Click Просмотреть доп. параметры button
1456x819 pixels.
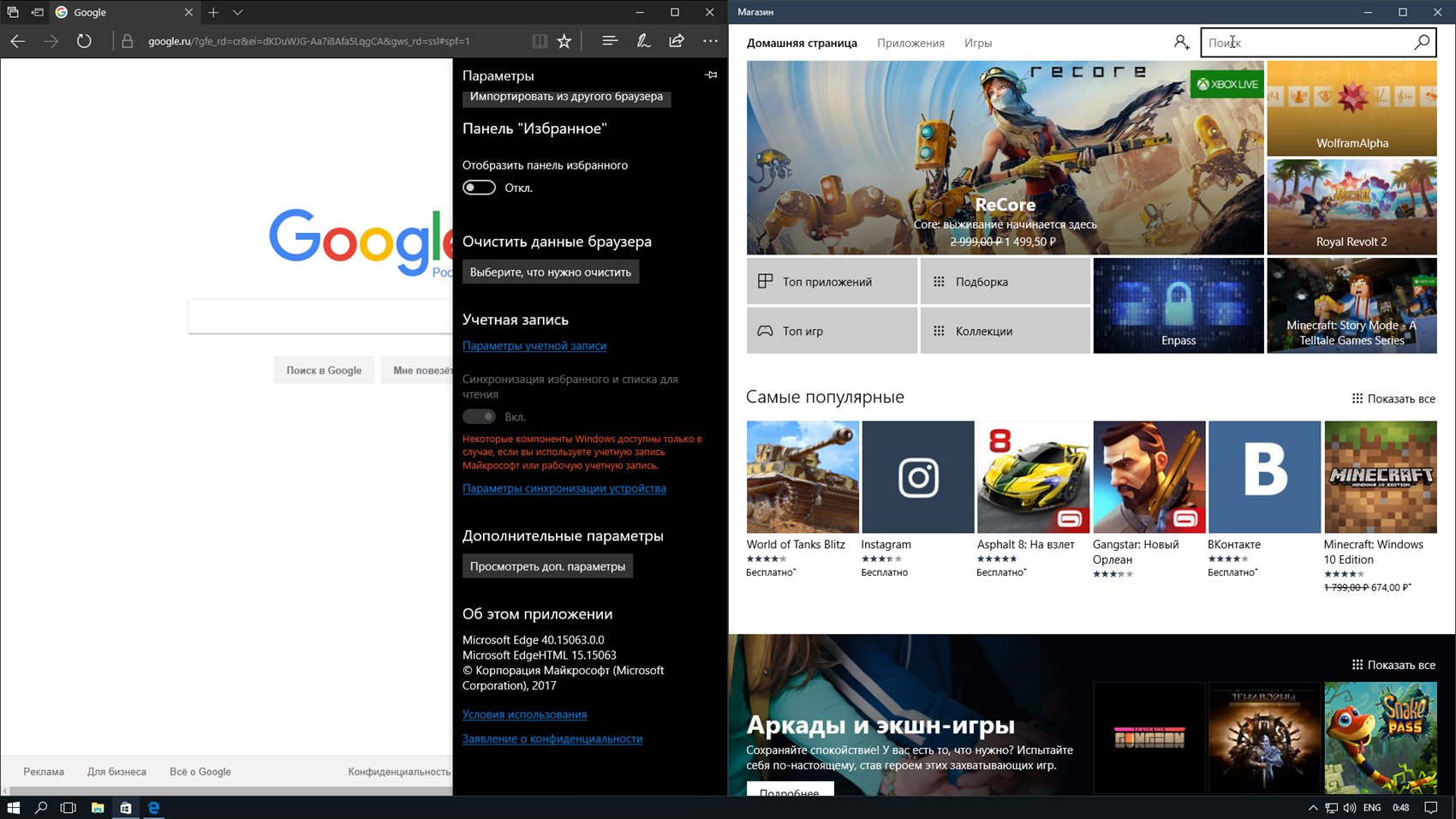547,566
